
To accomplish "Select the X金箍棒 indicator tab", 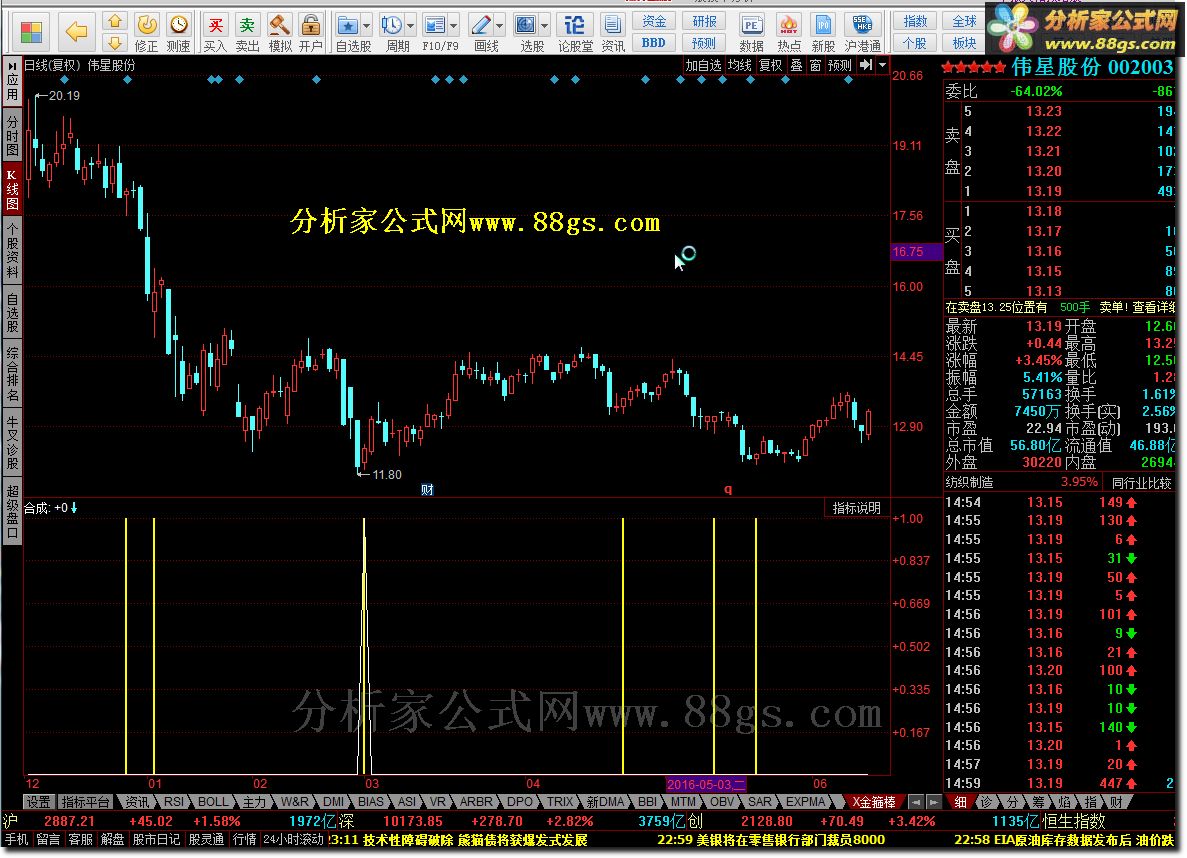I will (x=874, y=802).
